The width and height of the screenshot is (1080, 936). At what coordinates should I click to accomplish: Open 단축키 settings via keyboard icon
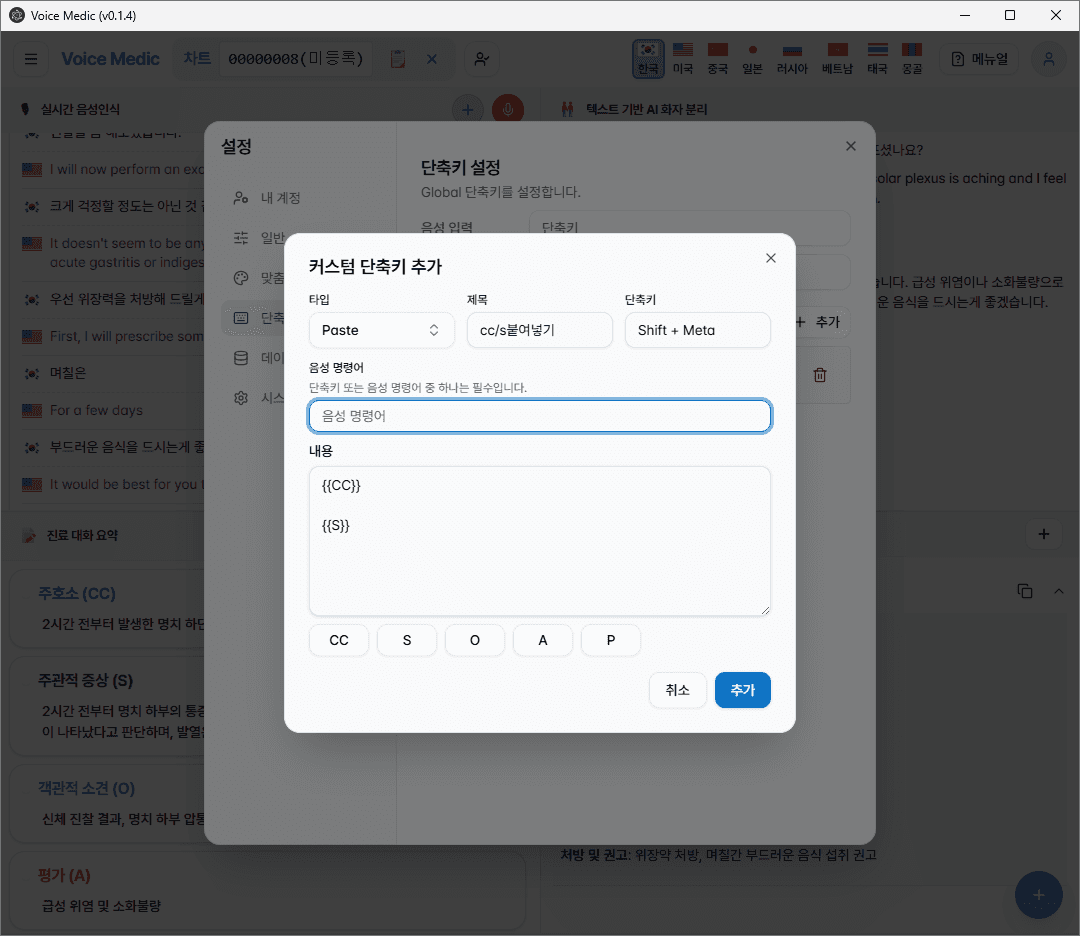(x=240, y=317)
